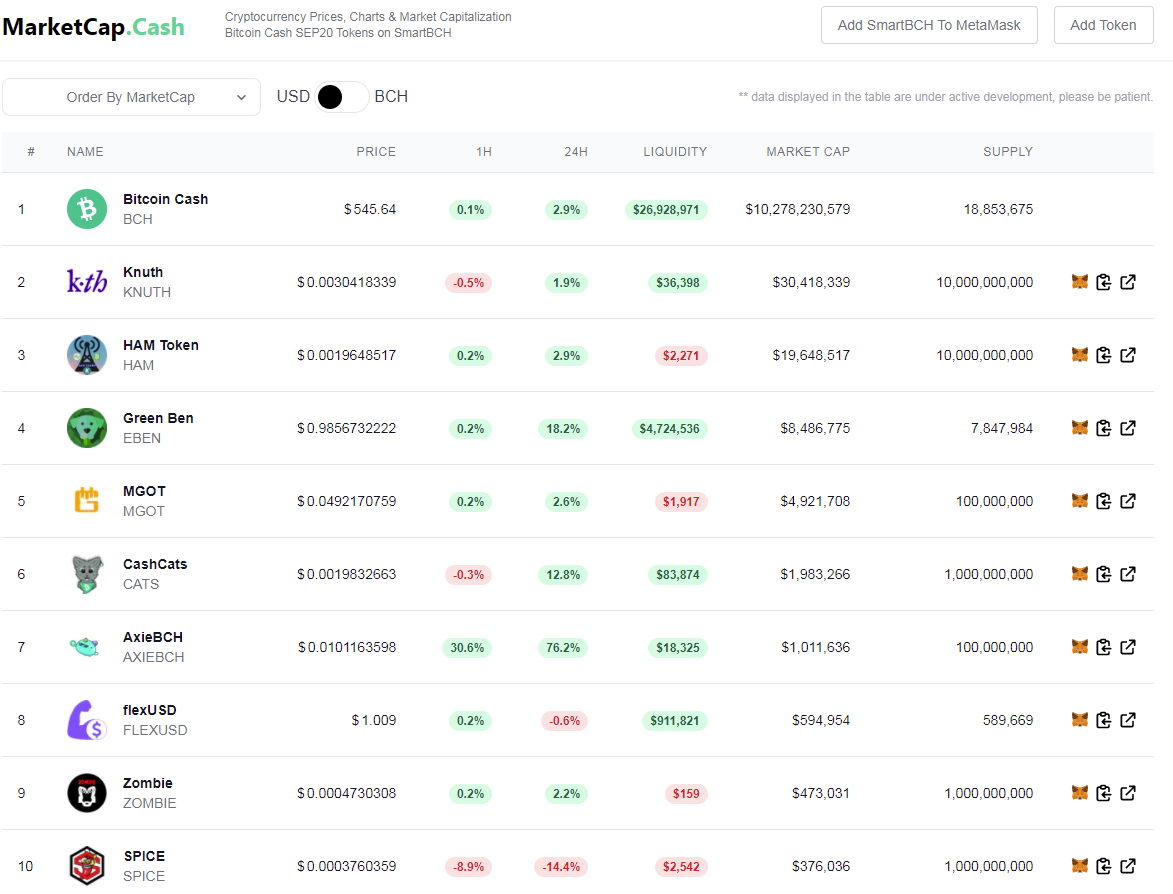1173x894 pixels.
Task: Click MetaMask fox icon for flexUSD
Action: [1079, 720]
